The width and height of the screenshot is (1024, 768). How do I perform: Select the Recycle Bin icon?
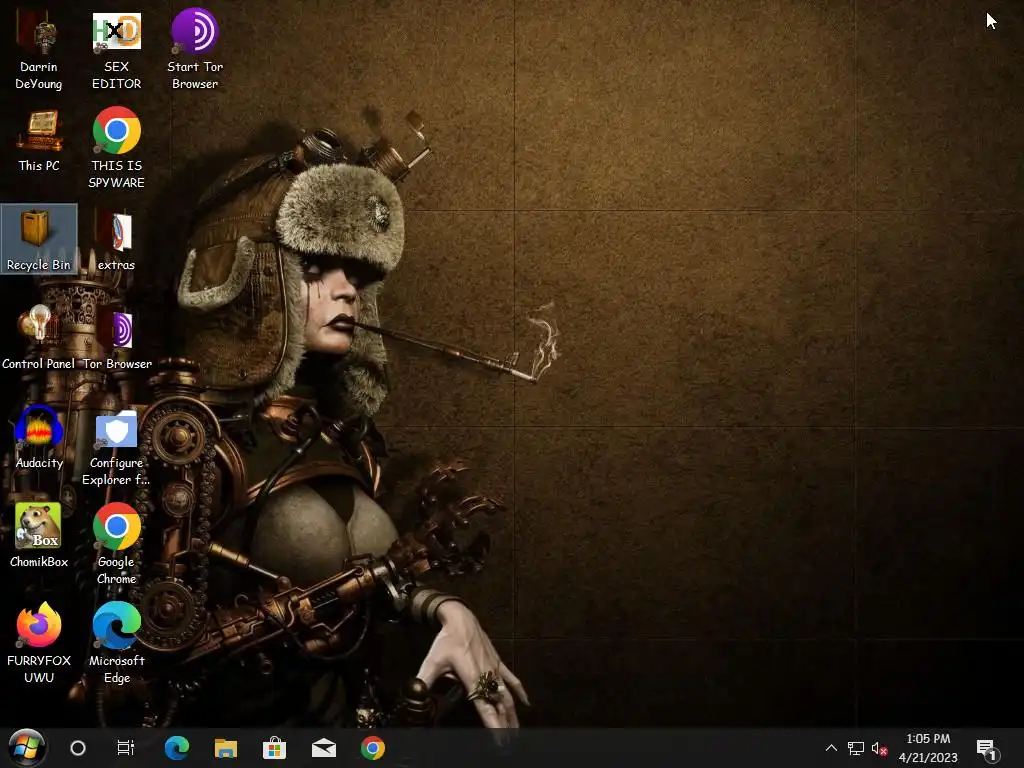pyautogui.click(x=39, y=239)
